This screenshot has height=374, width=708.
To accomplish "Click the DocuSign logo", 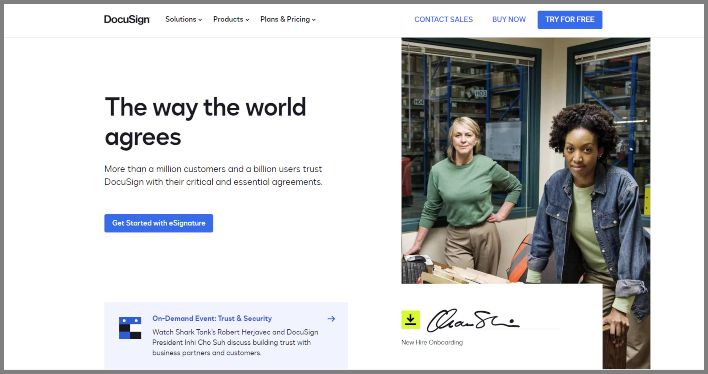I will click(x=126, y=19).
